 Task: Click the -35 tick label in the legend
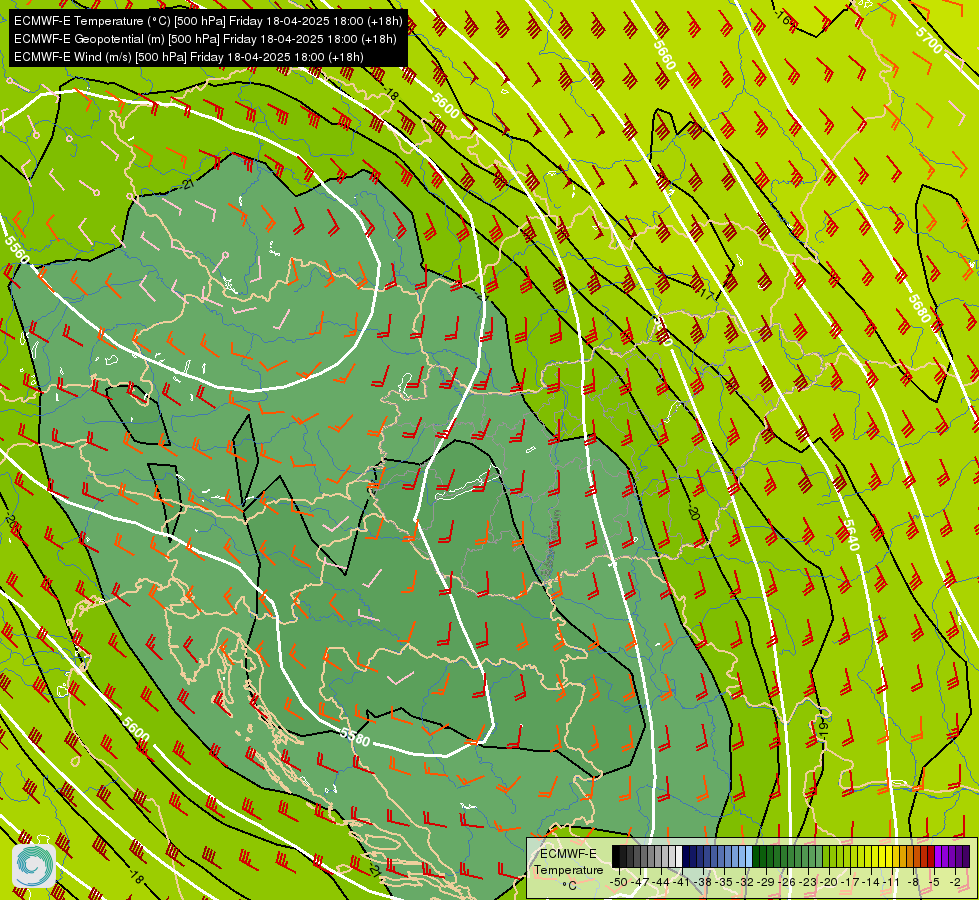click(724, 882)
